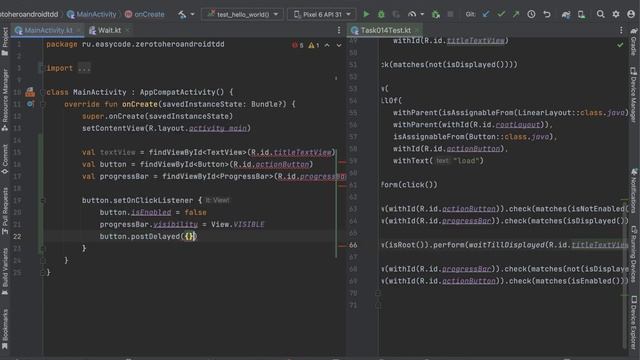Toggle the Gradle tool window
This screenshot has width=640, height=360.
(x=634, y=42)
